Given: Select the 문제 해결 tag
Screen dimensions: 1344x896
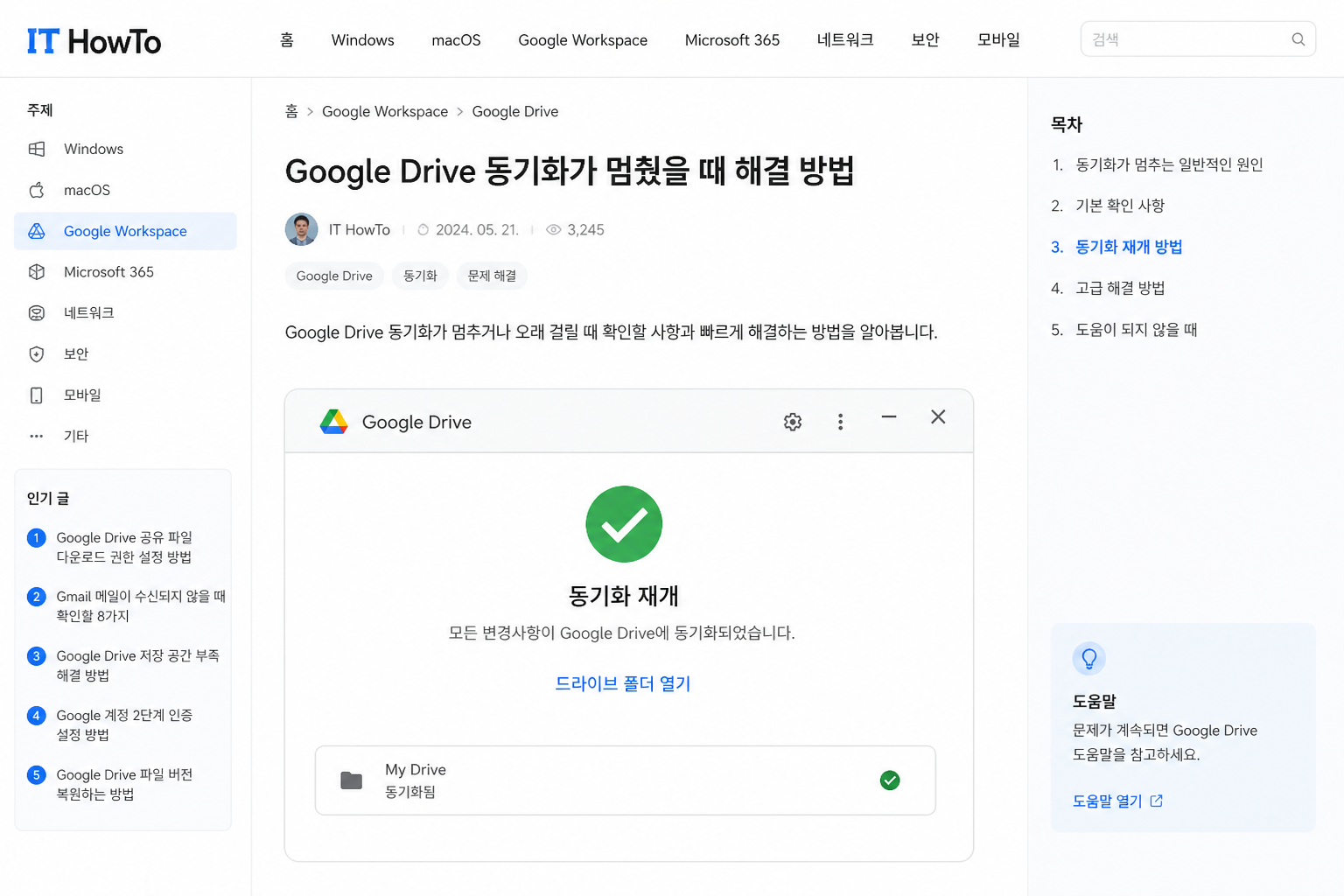Looking at the screenshot, I should click(x=492, y=276).
